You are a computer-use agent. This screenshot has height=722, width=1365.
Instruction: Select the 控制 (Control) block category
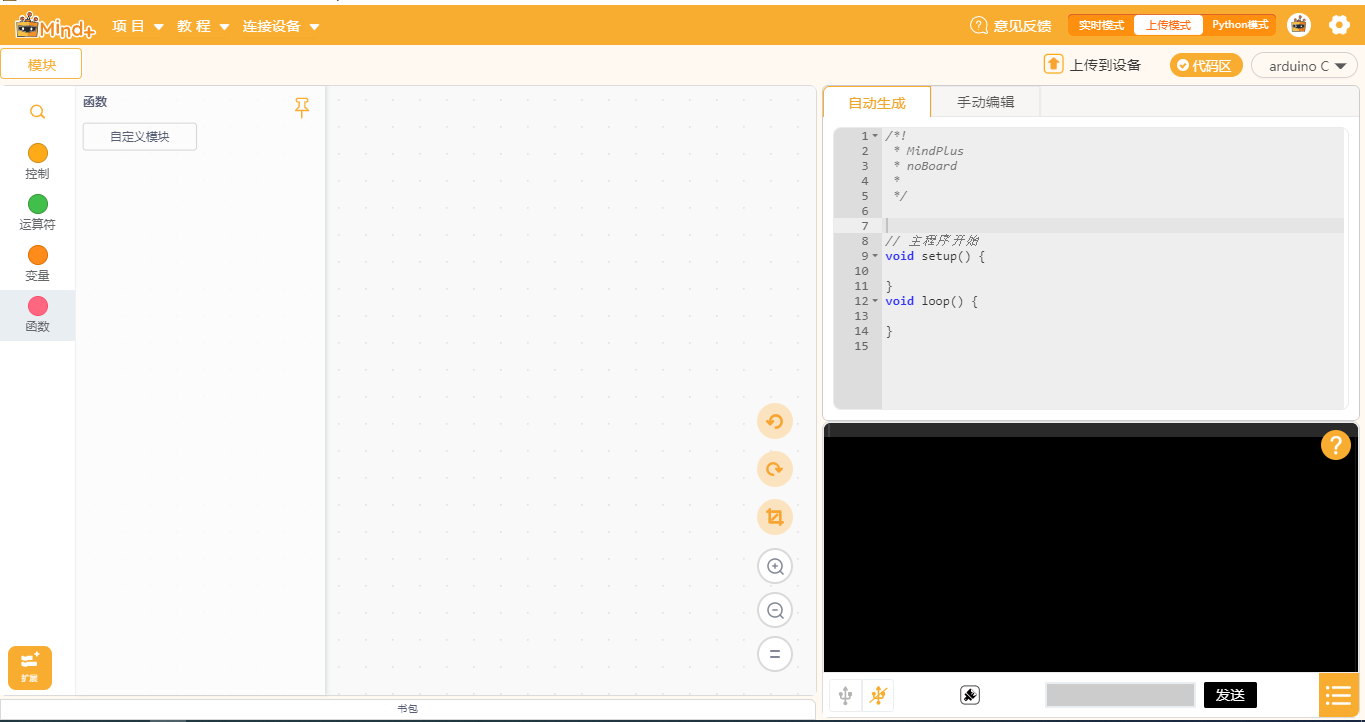37,162
